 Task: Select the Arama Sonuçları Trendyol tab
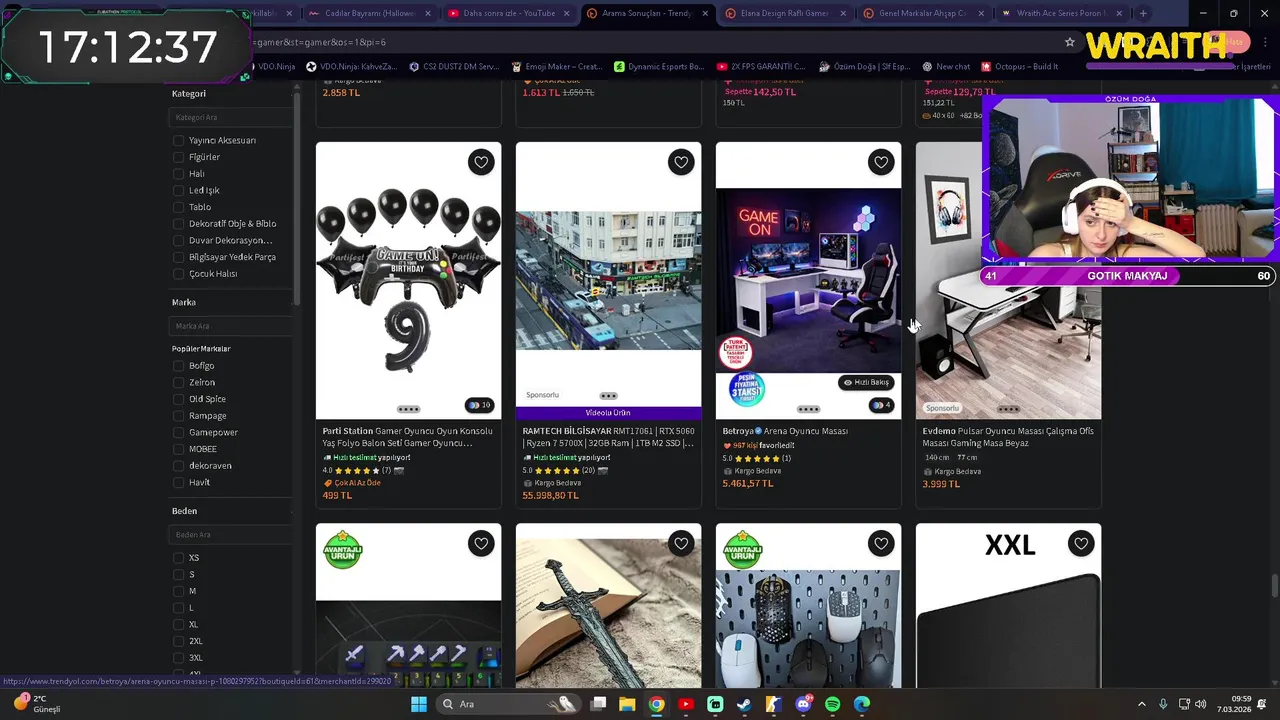point(647,13)
